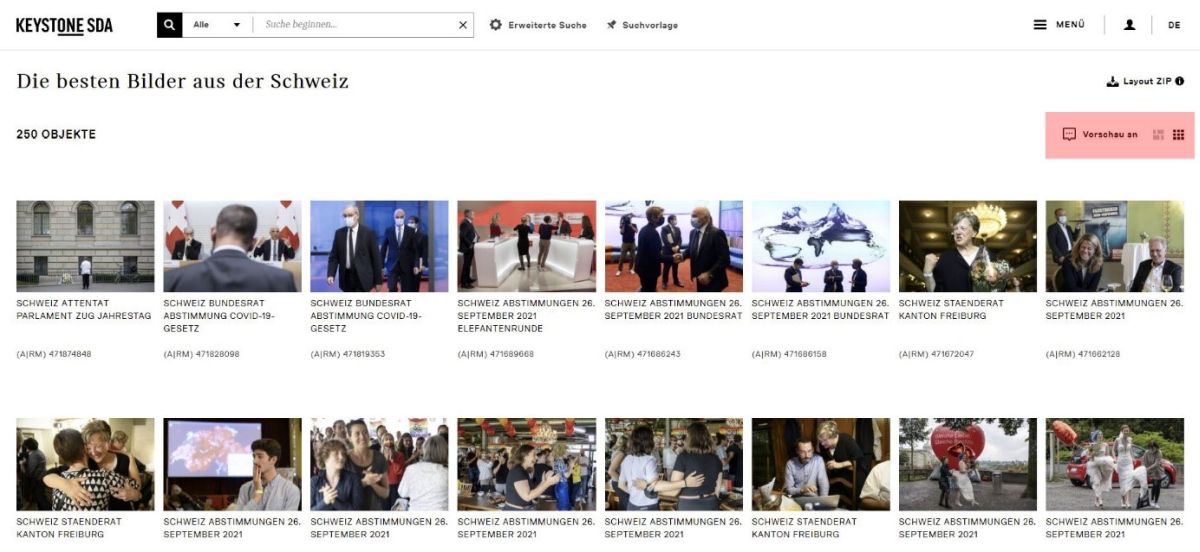Open the DE language selector
1200x552 pixels.
pyautogui.click(x=1174, y=25)
